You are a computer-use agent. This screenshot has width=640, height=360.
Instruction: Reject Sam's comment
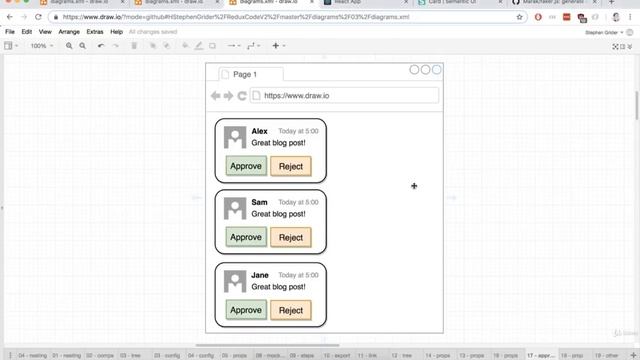click(291, 237)
